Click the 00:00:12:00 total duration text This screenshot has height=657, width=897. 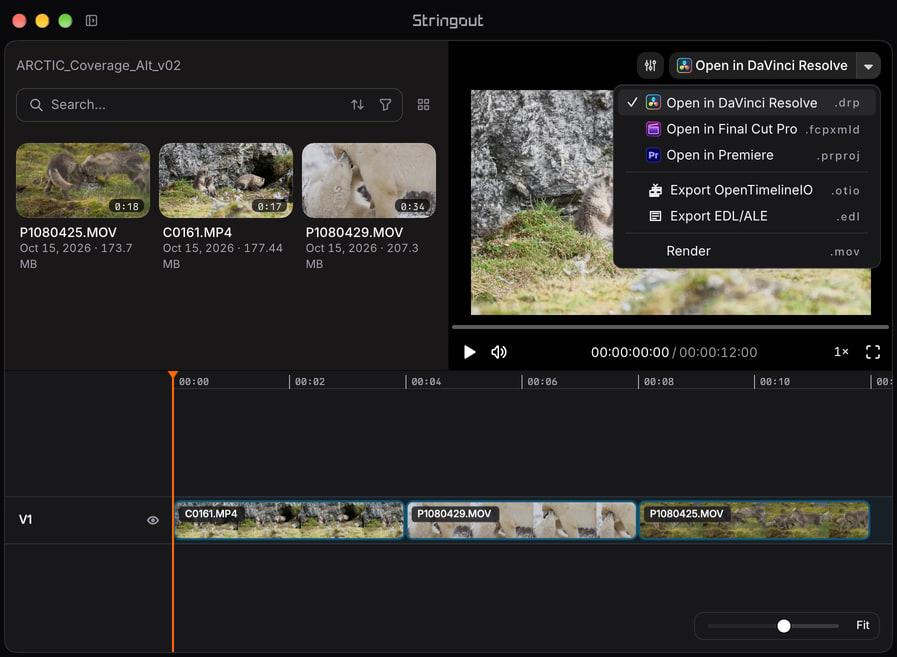(718, 352)
